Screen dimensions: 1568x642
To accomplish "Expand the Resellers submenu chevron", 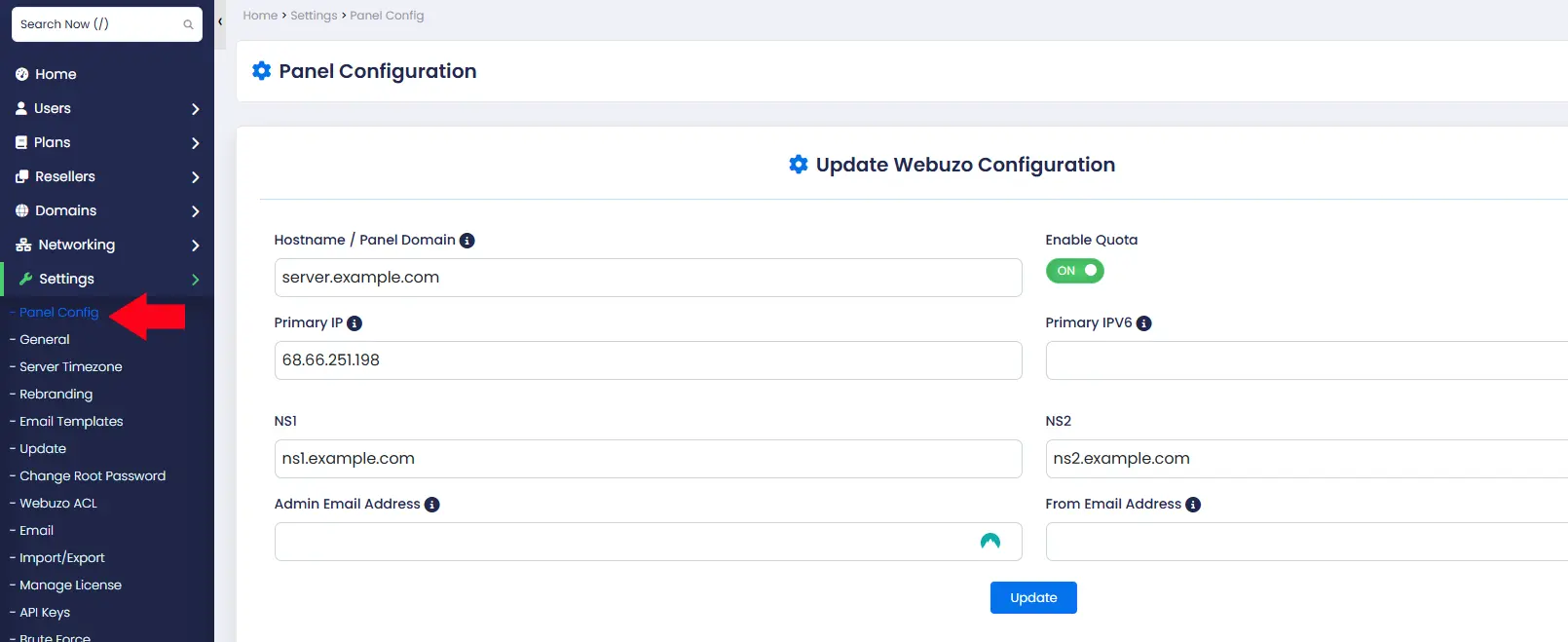I will pos(195,177).
